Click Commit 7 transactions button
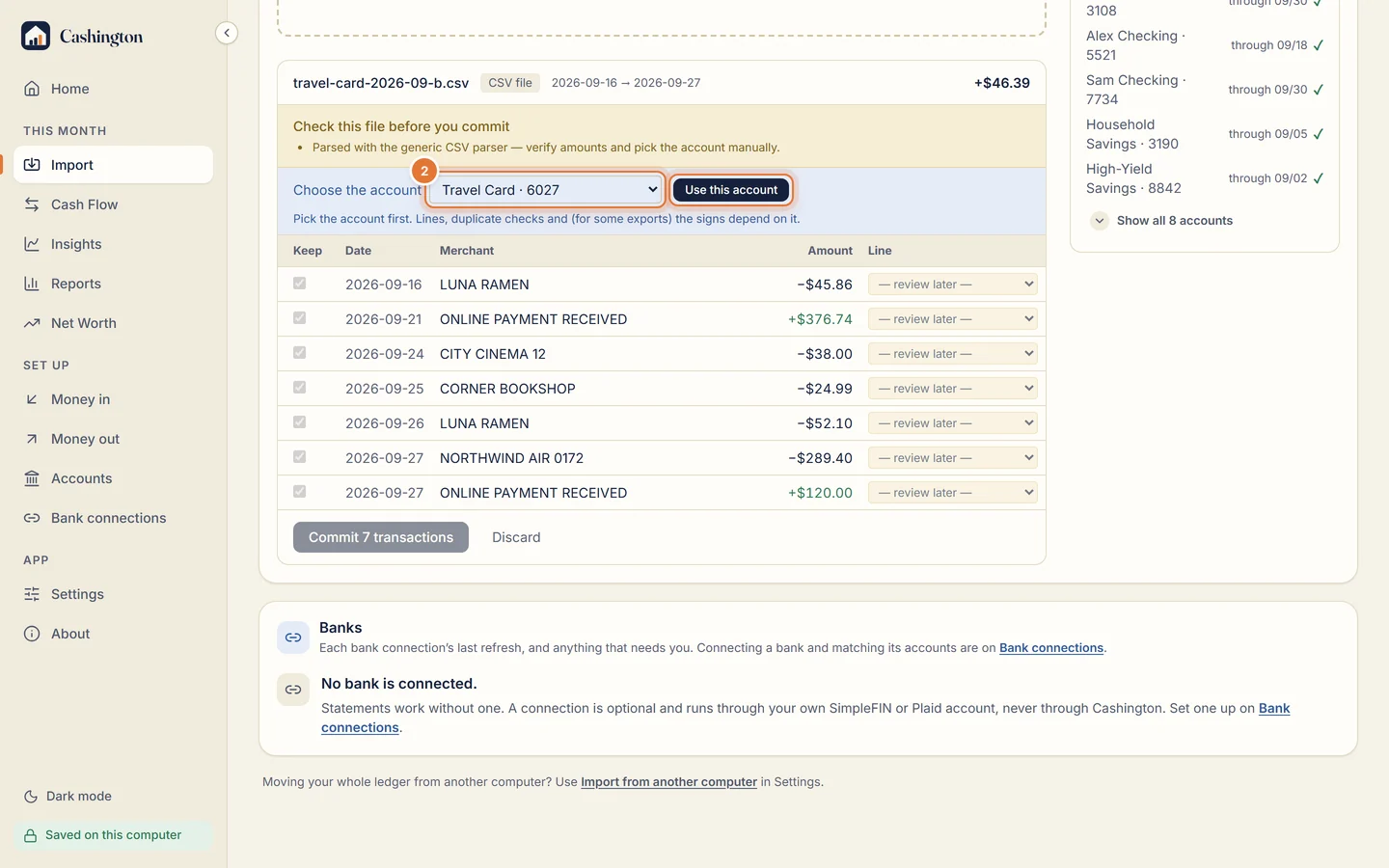Image resolution: width=1389 pixels, height=868 pixels. click(381, 537)
